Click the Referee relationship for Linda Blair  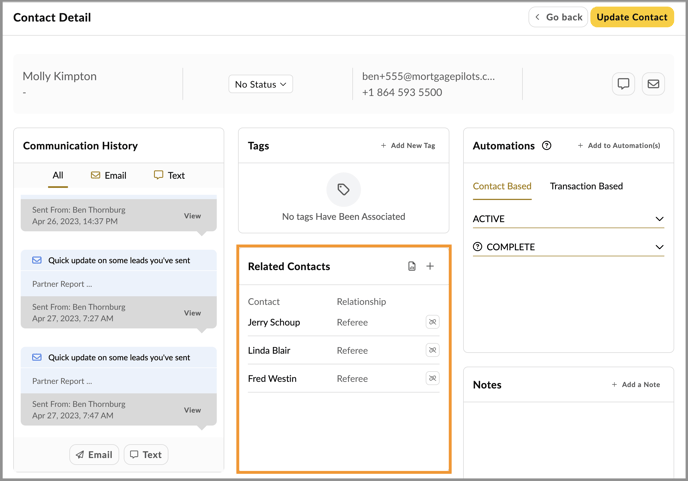point(352,350)
